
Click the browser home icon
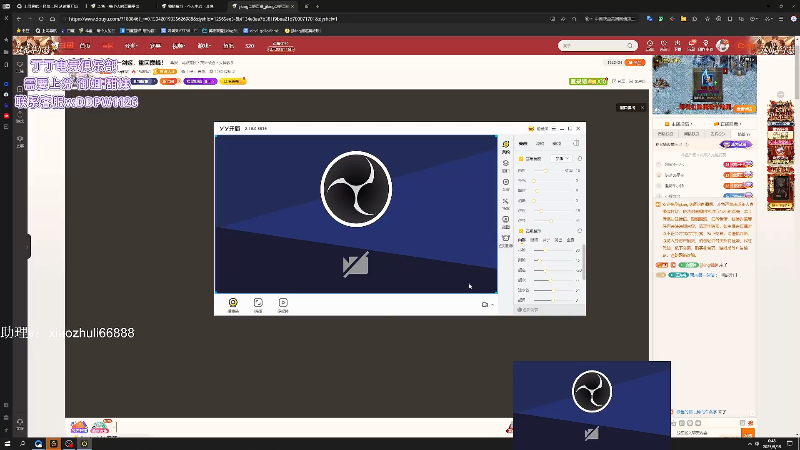pos(53,19)
